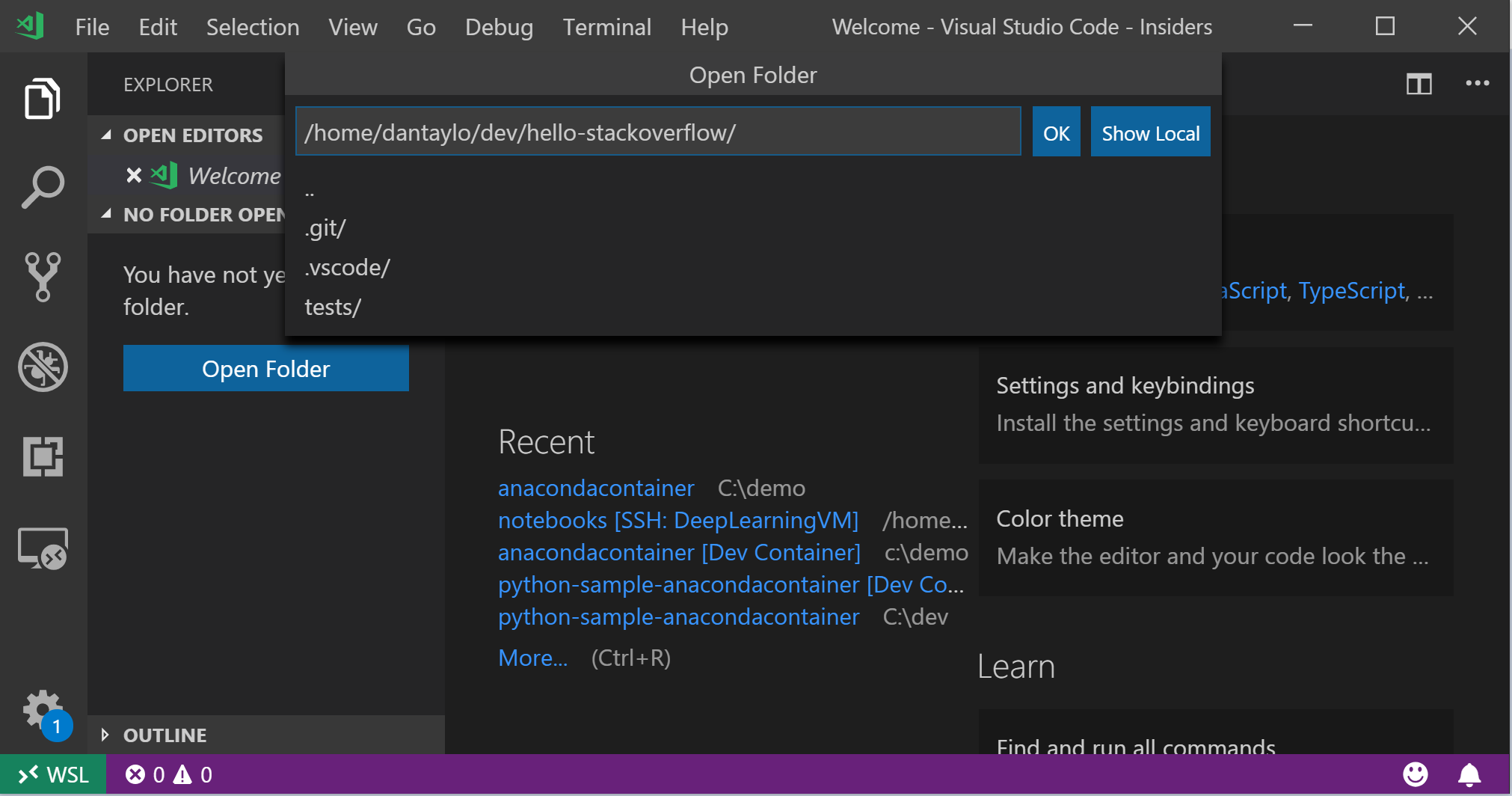Open the Remote Explorer icon
This screenshot has height=796, width=1512.
click(x=43, y=548)
